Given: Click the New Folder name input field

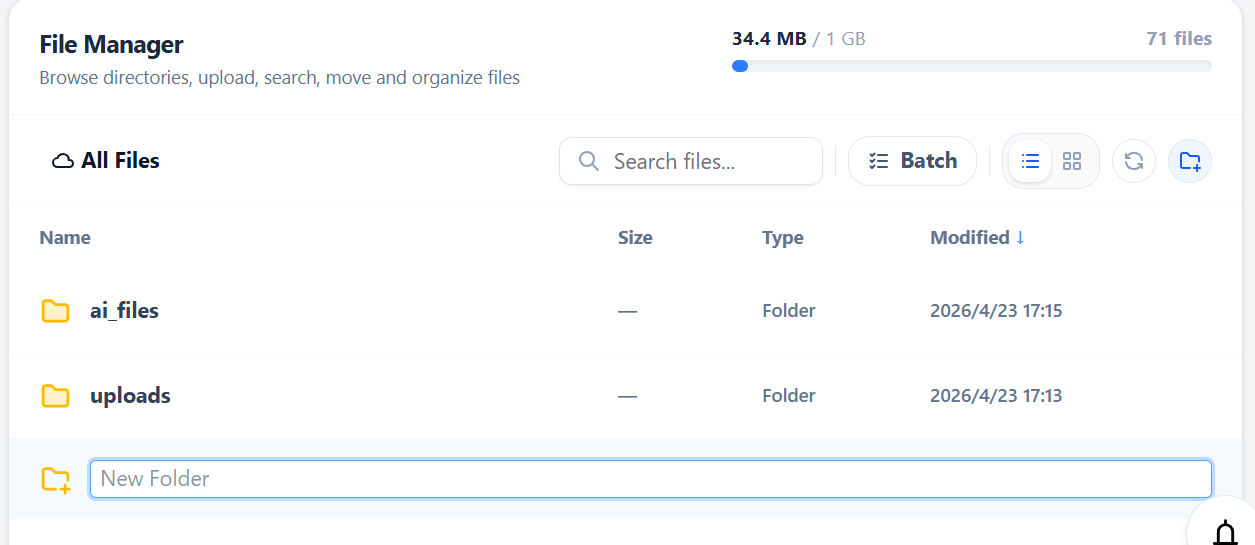Looking at the screenshot, I should point(651,479).
